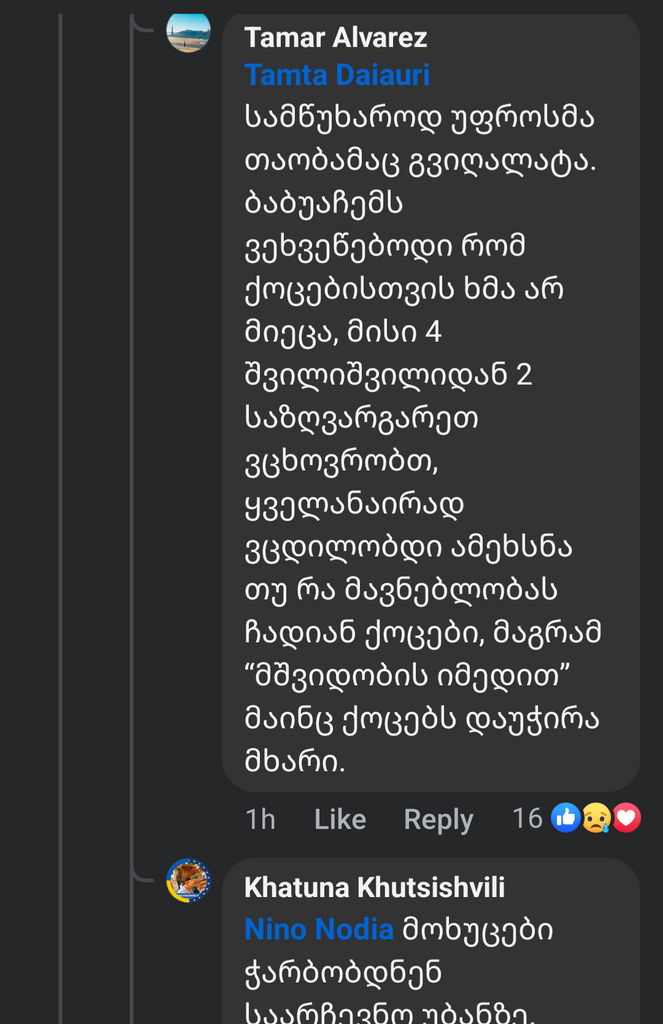
Task: Open the list of 16 people who reacted
Action: (525, 818)
